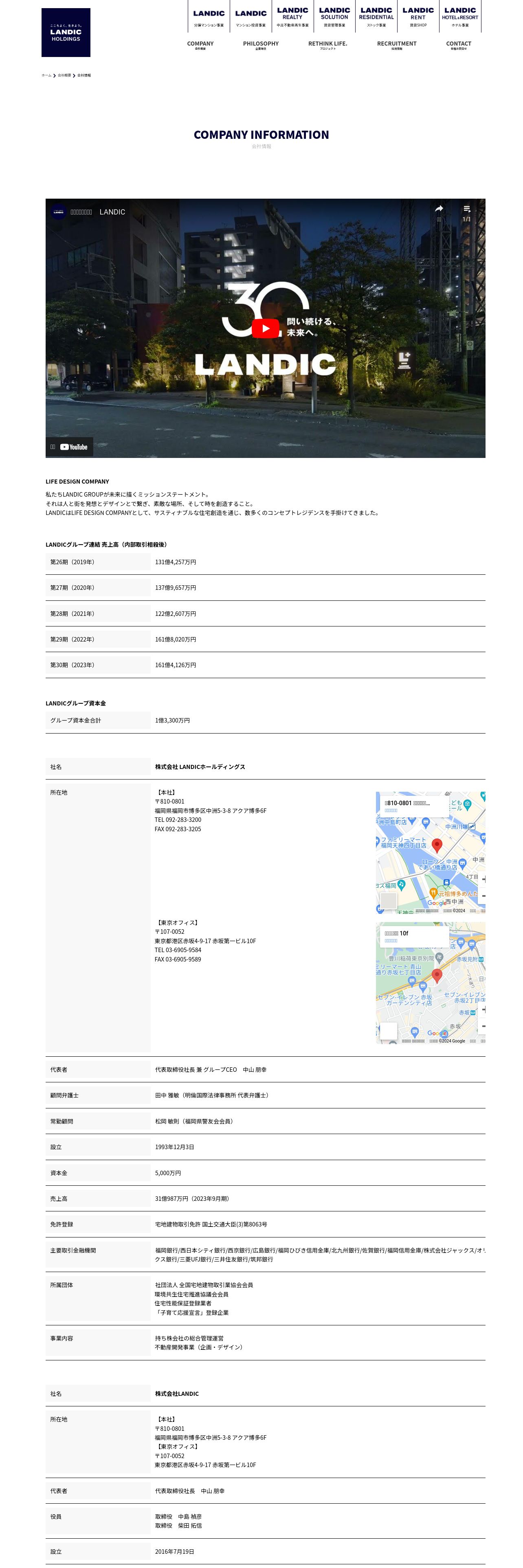523x1568 pixels.
Task: Click 161億4,126万円 sales value
Action: click(x=175, y=665)
